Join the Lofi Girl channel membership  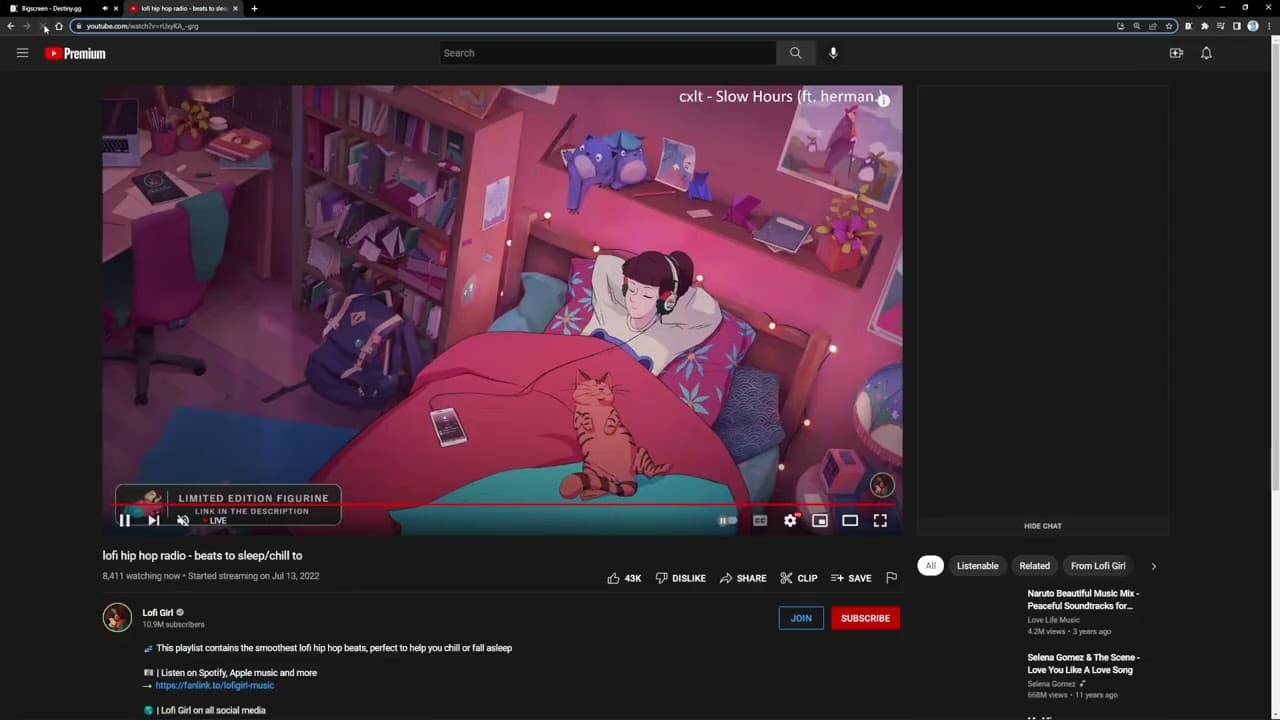click(801, 618)
